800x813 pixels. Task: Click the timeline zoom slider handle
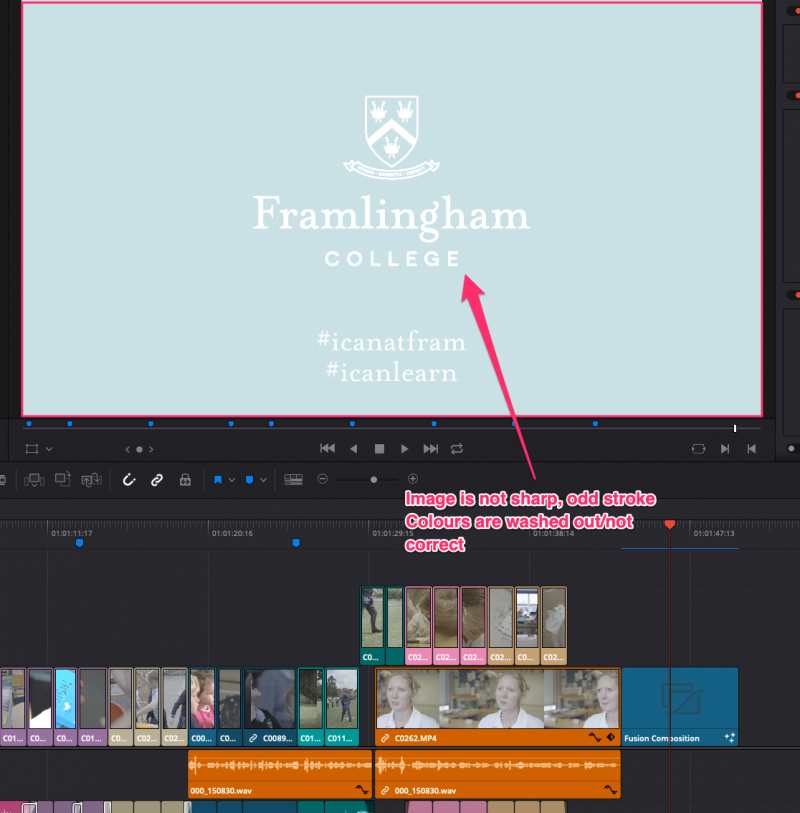(x=374, y=479)
